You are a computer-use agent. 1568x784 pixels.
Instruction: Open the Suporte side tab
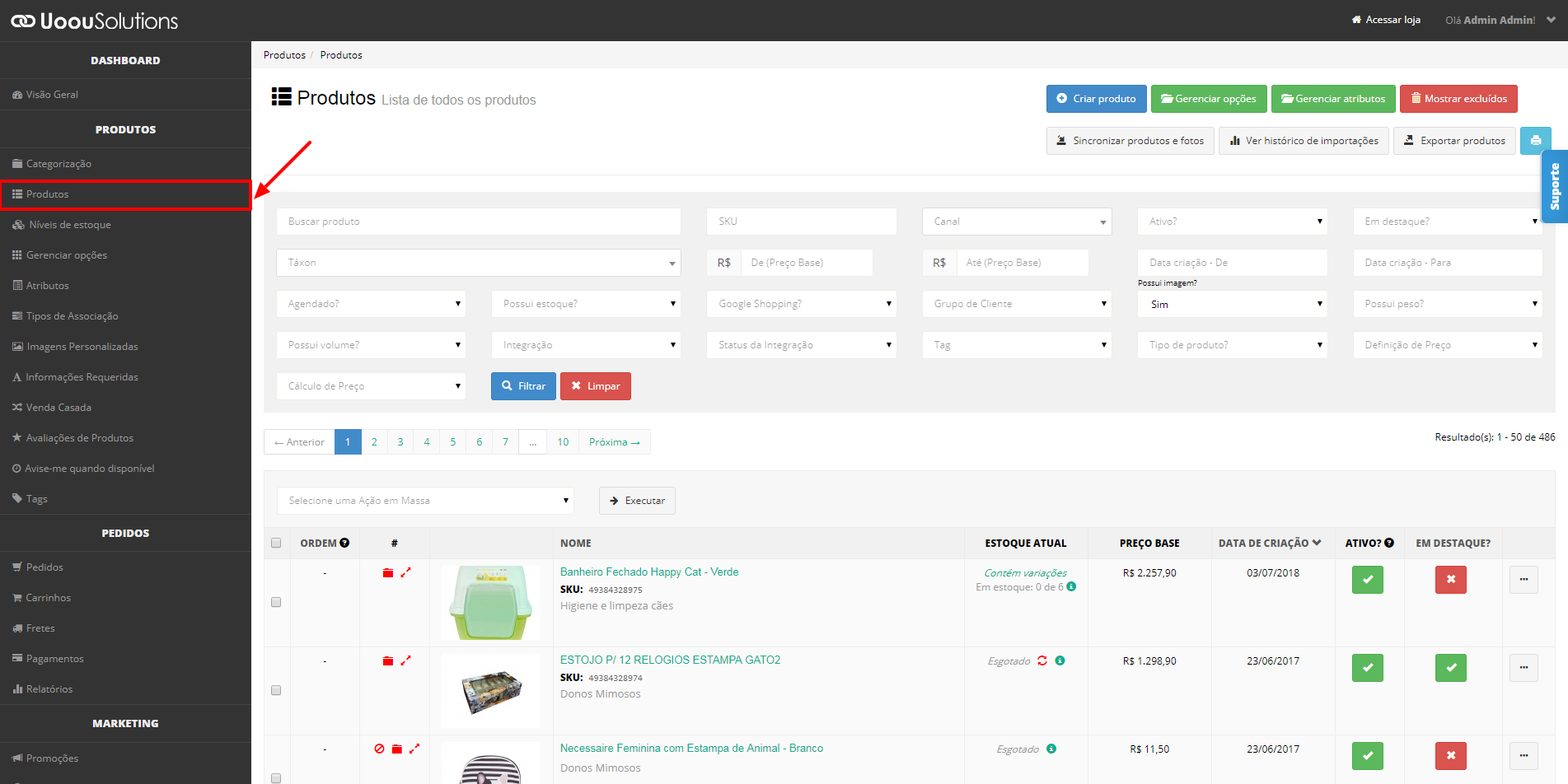1554,186
